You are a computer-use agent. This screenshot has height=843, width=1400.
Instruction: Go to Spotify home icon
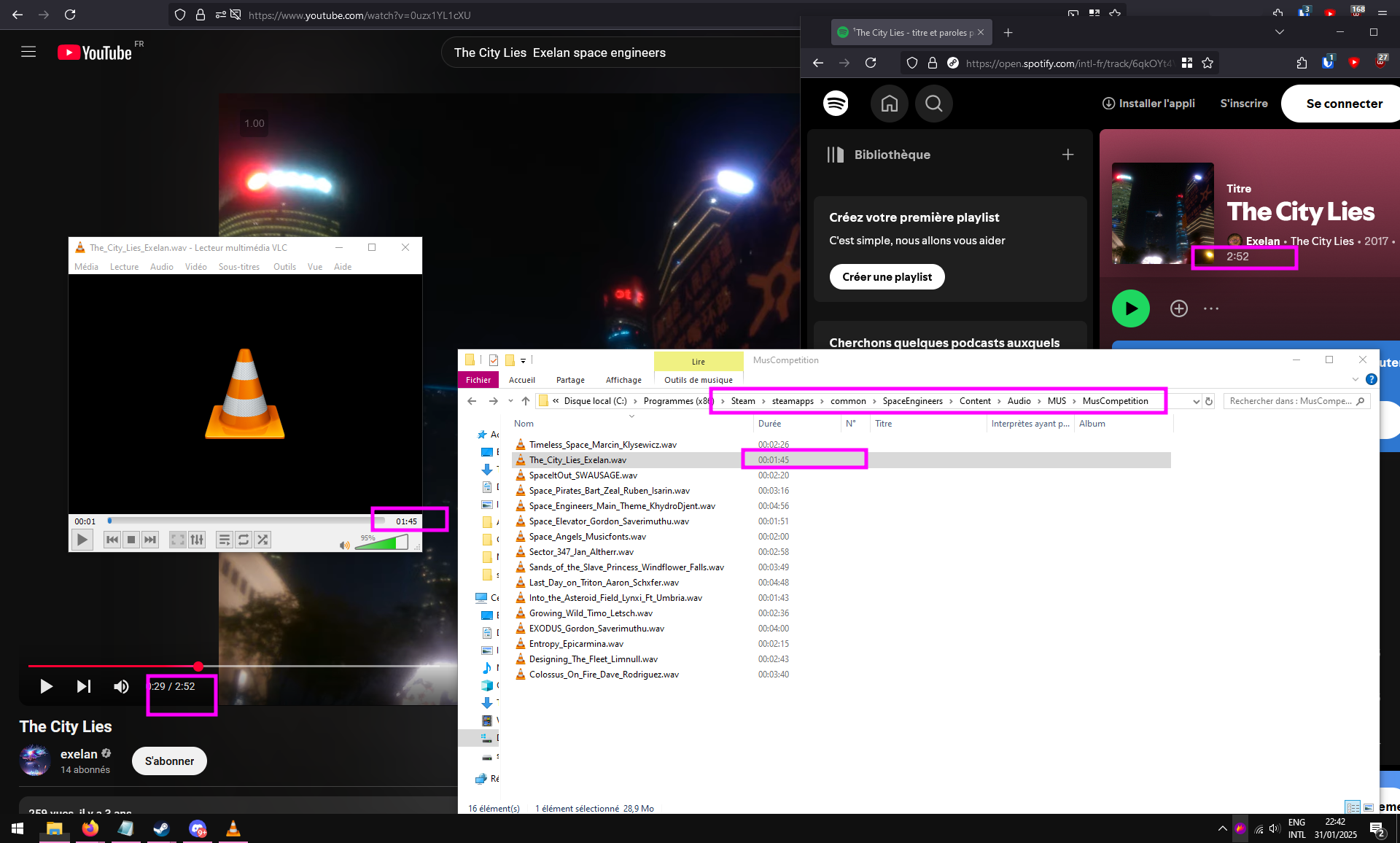click(889, 104)
